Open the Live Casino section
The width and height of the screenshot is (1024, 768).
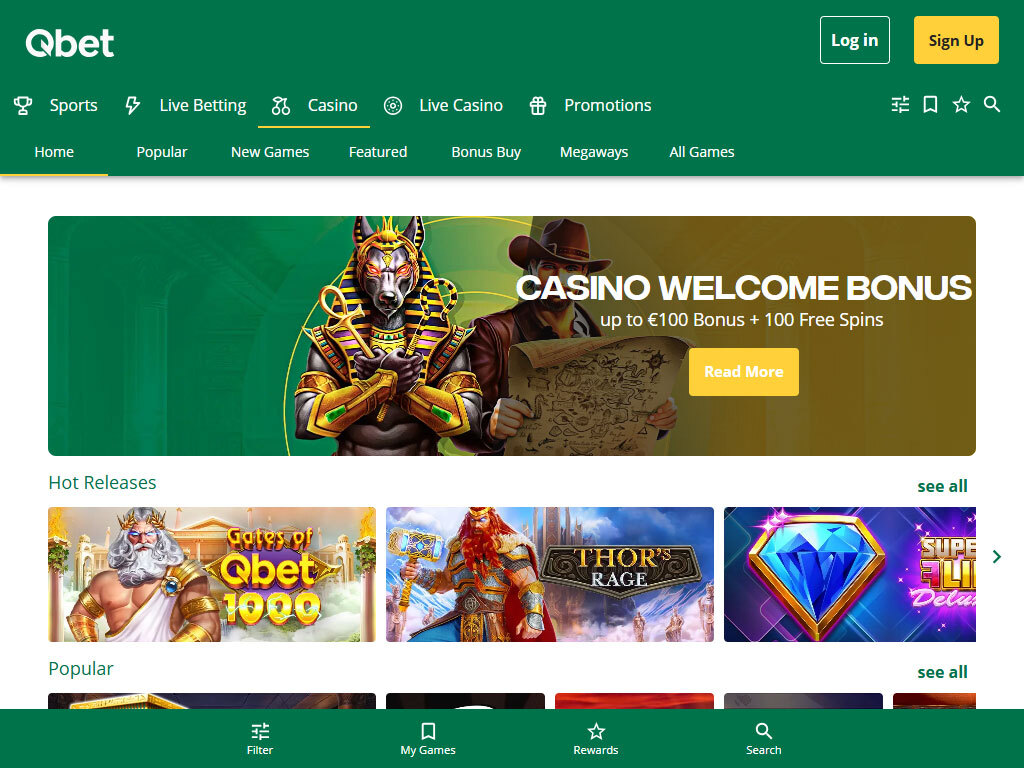pyautogui.click(x=443, y=105)
